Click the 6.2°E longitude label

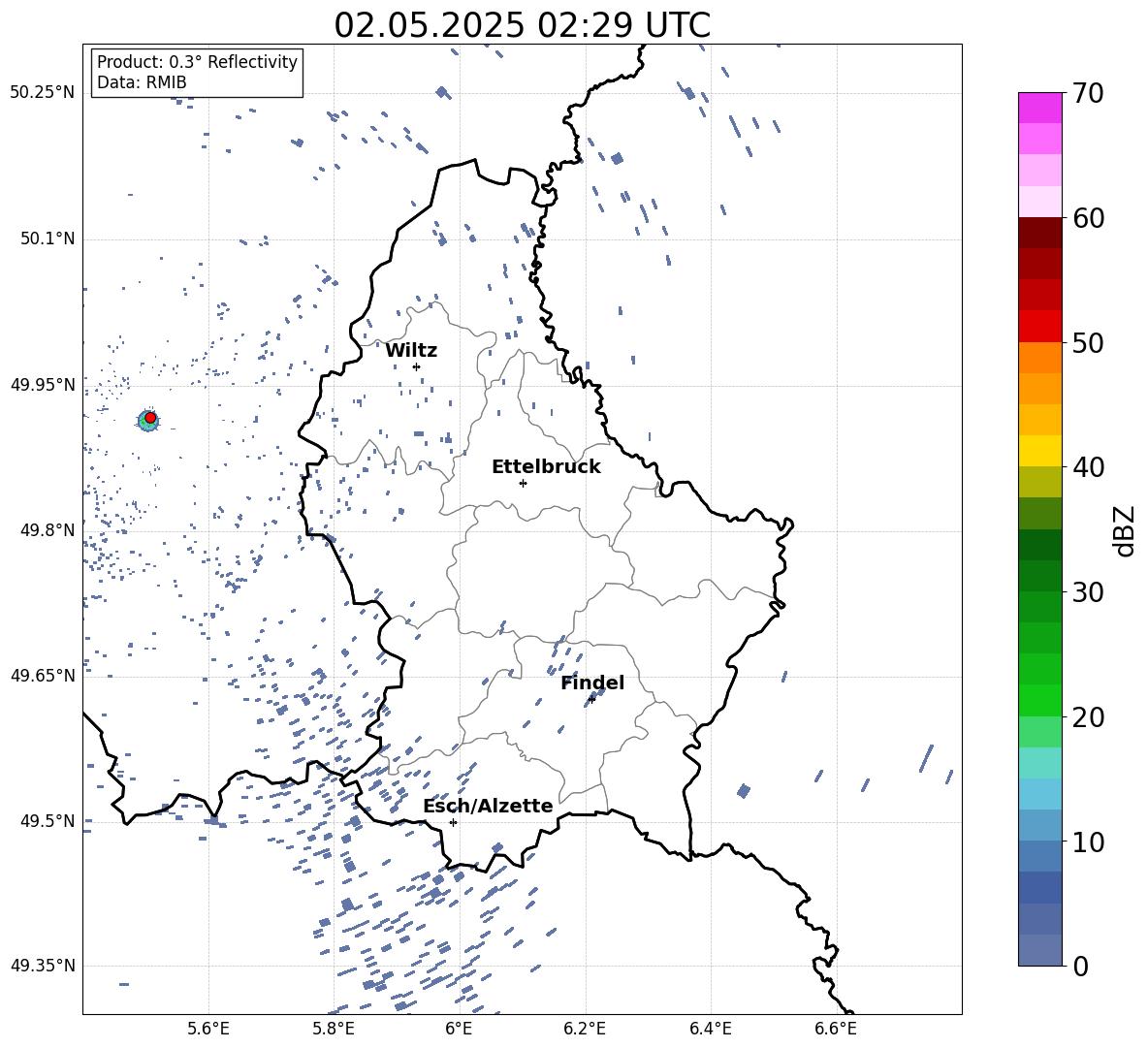585,1029
